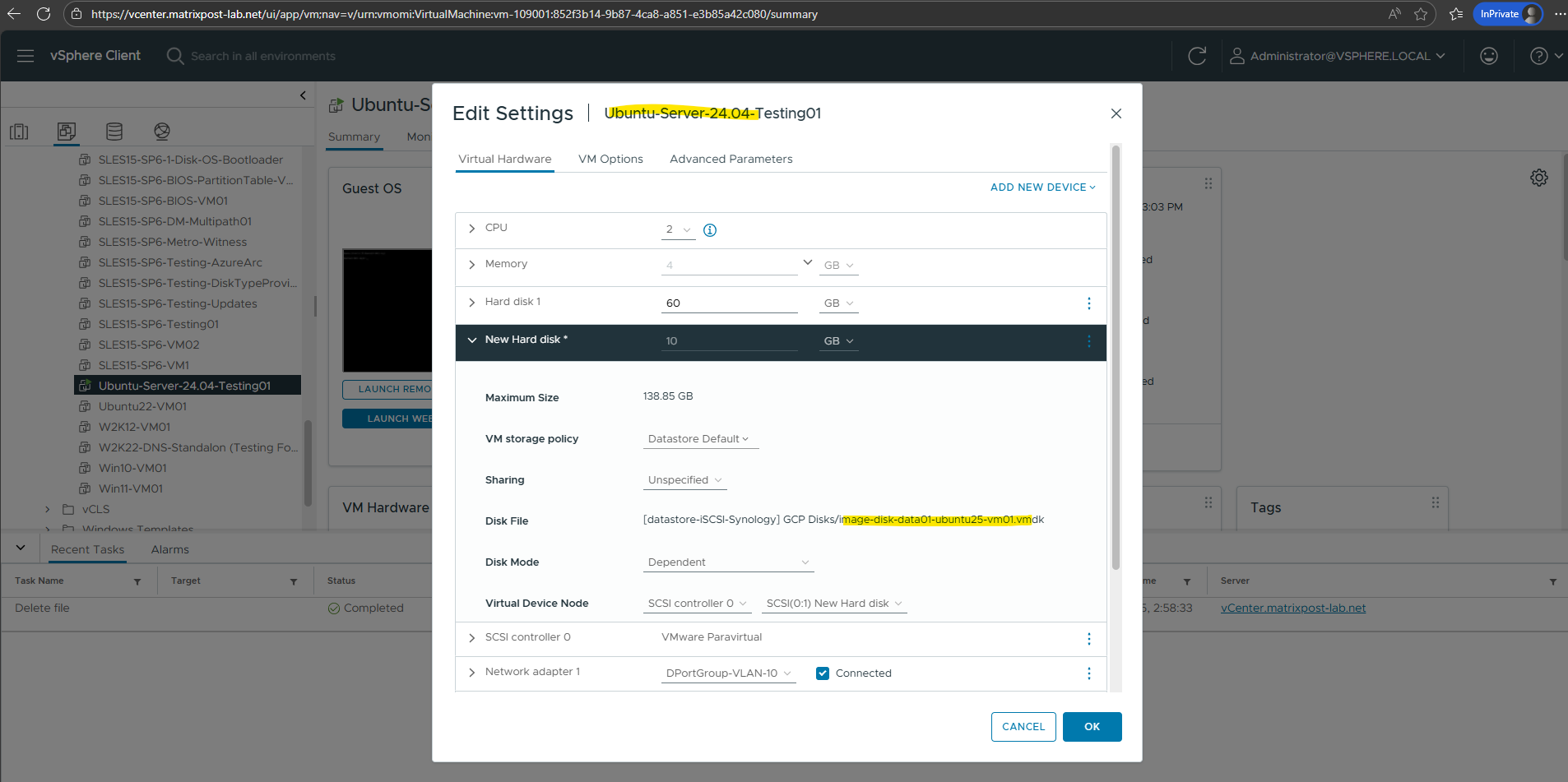
Task: Open the VM Summary tab
Action: [x=355, y=137]
